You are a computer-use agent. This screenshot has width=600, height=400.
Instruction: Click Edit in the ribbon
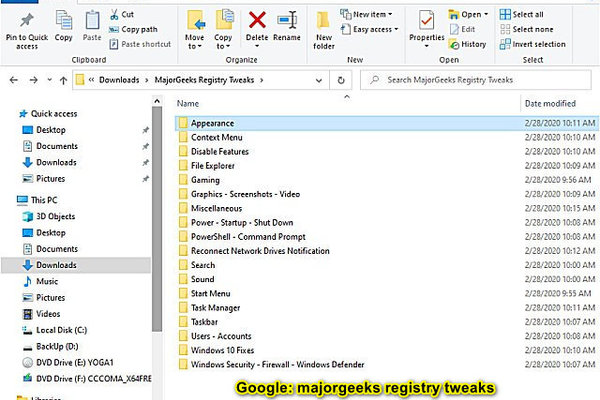click(x=462, y=29)
